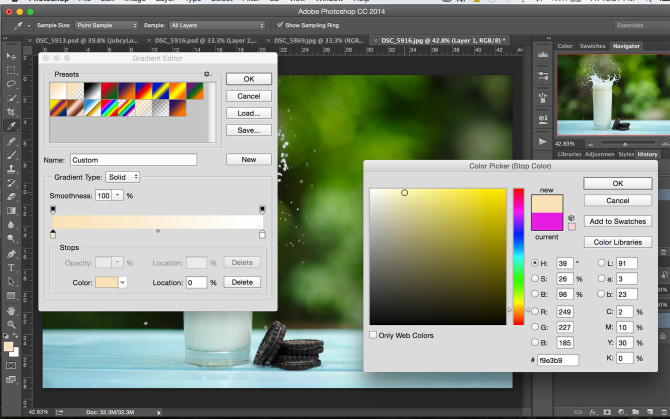The height and width of the screenshot is (419, 670).
Task: Select the Clone Stamp tool
Action: tap(11, 169)
